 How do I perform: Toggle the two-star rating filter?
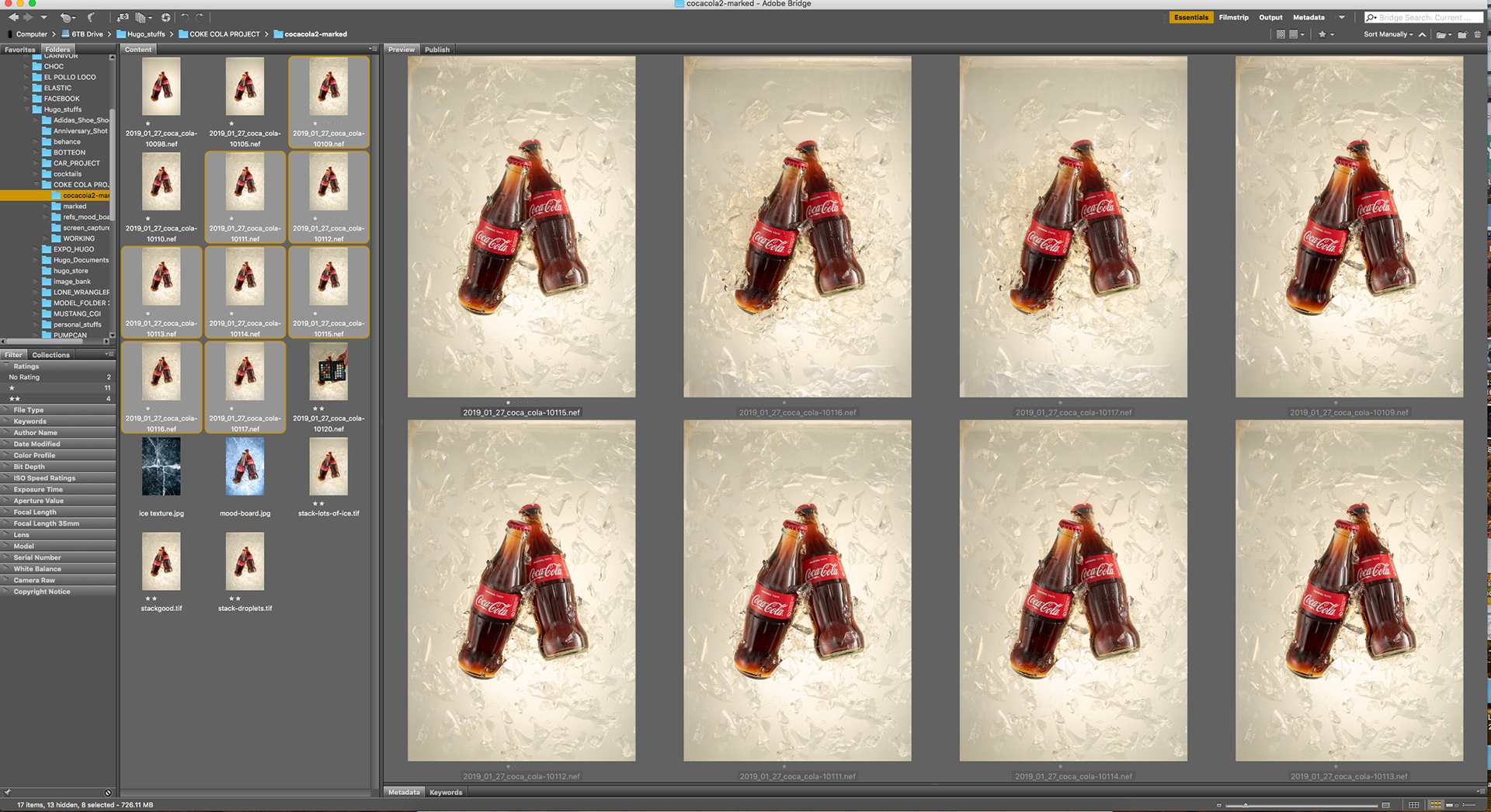[58, 398]
